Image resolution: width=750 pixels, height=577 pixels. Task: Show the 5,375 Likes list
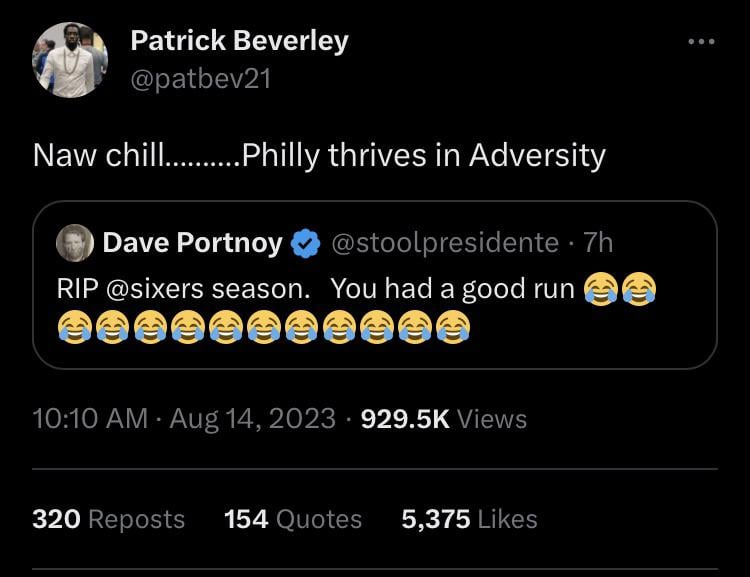[x=469, y=519]
